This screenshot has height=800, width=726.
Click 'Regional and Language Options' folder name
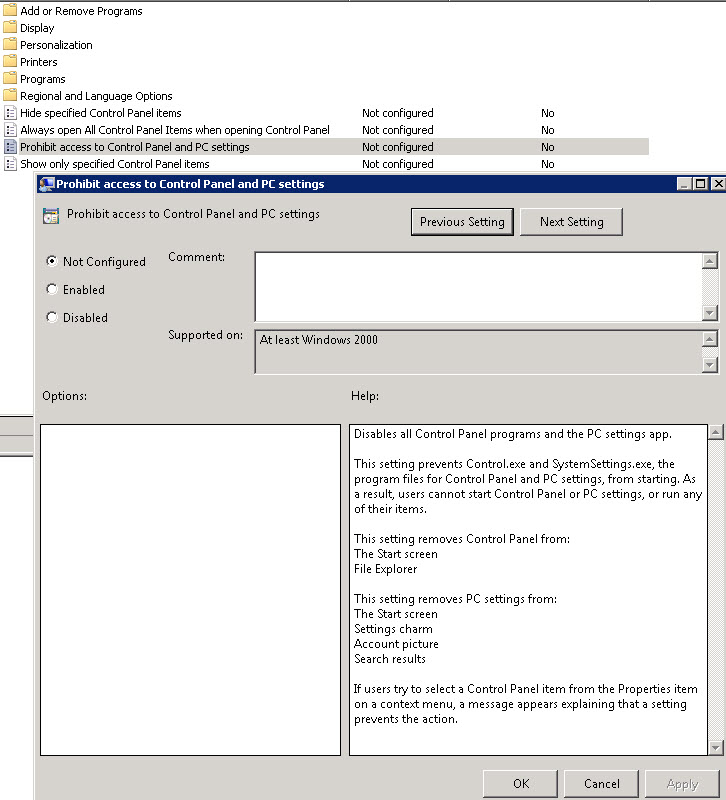96,96
